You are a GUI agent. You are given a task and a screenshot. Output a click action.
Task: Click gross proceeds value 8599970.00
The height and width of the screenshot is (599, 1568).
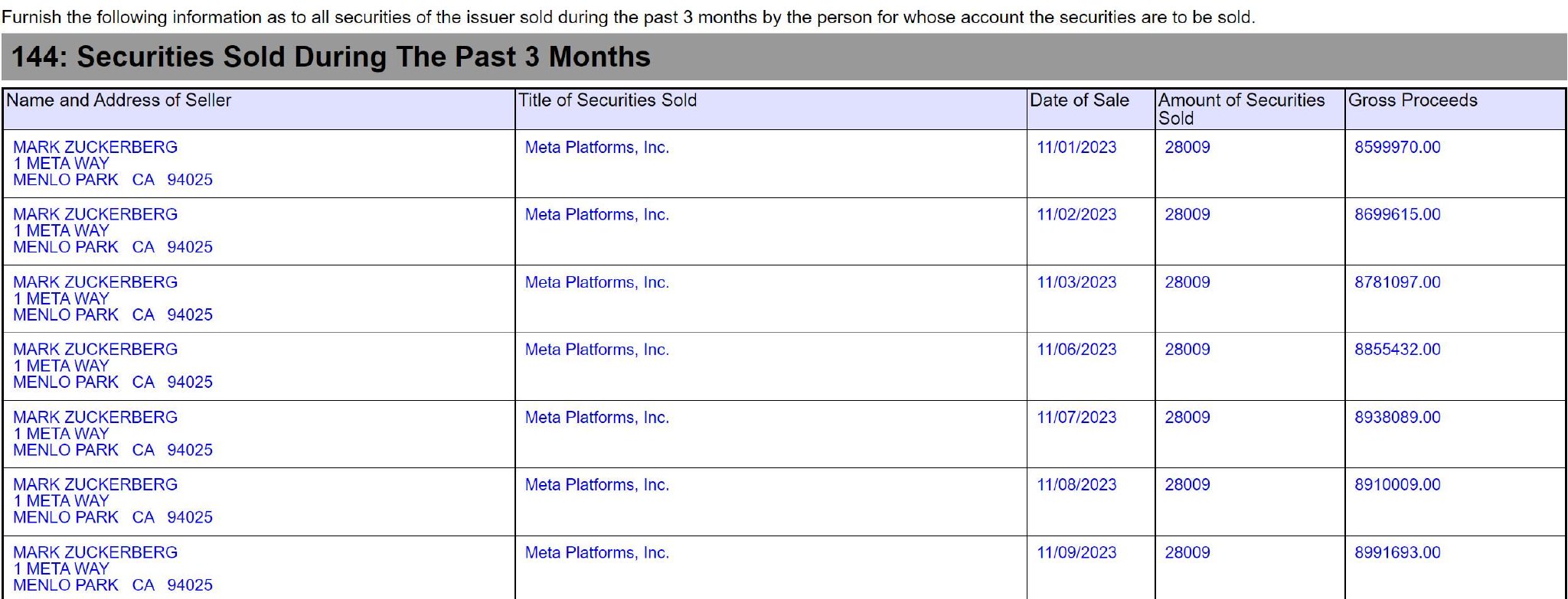tap(1397, 148)
